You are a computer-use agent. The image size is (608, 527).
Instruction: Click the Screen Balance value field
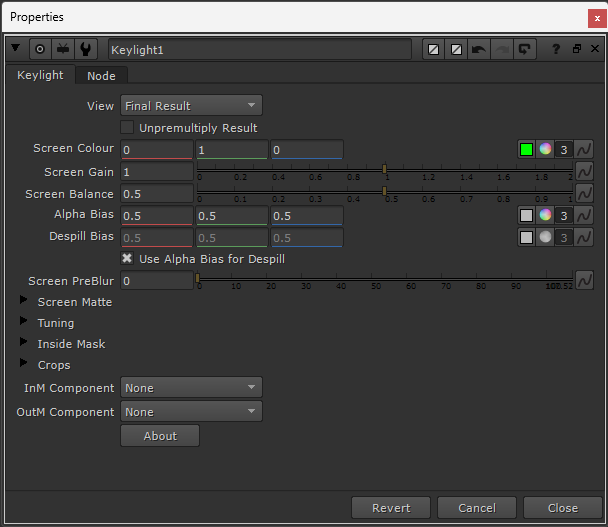[157, 194]
